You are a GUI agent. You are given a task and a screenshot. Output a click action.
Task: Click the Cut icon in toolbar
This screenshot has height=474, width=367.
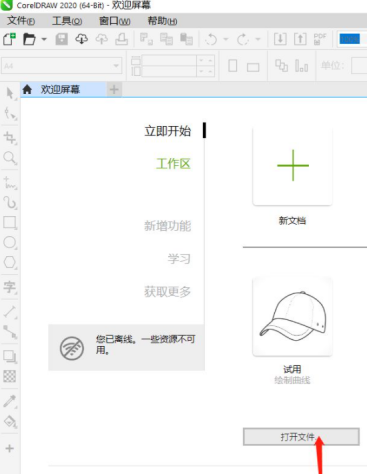point(146,39)
